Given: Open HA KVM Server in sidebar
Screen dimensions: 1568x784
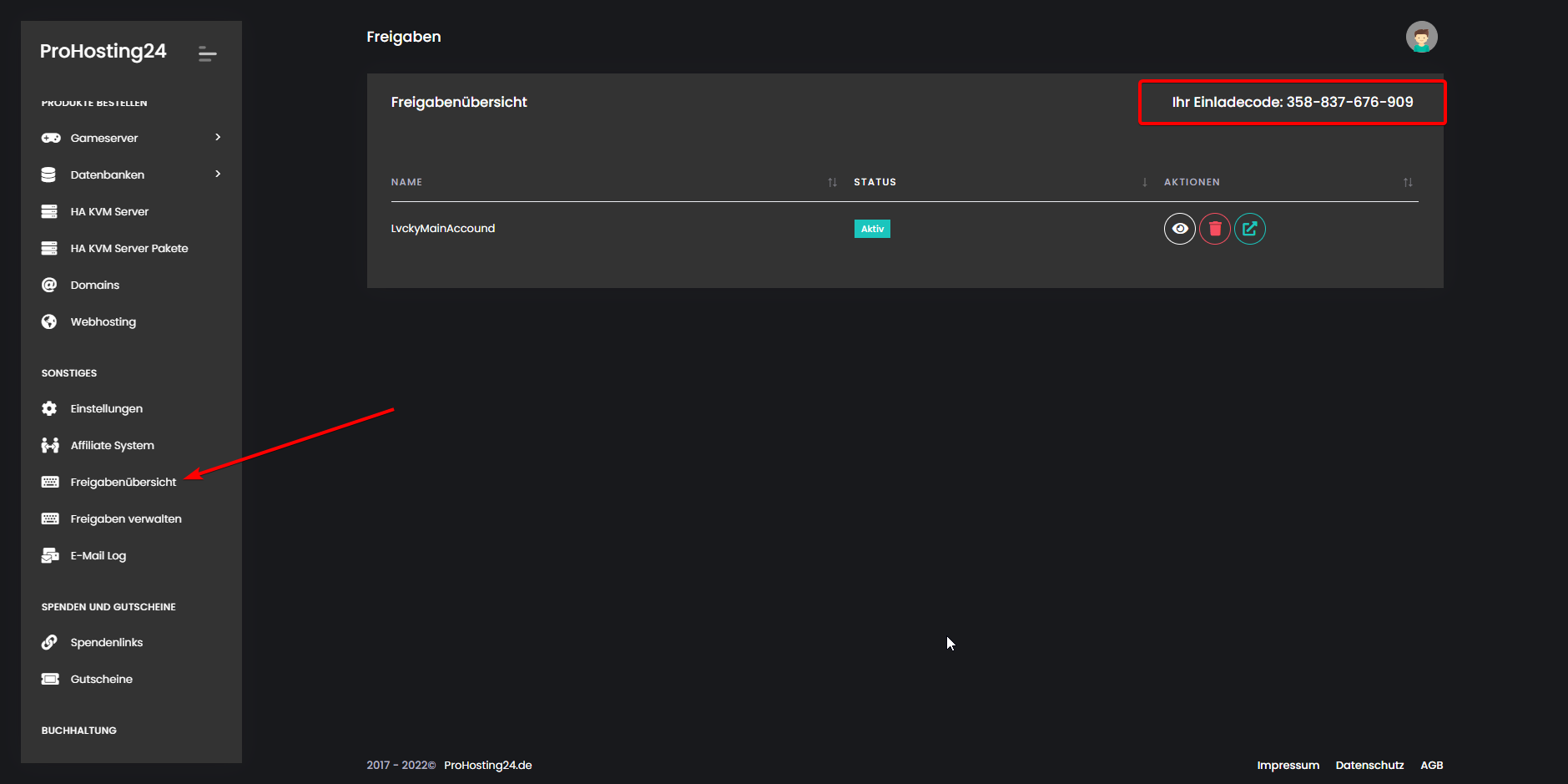Looking at the screenshot, I should pos(109,212).
